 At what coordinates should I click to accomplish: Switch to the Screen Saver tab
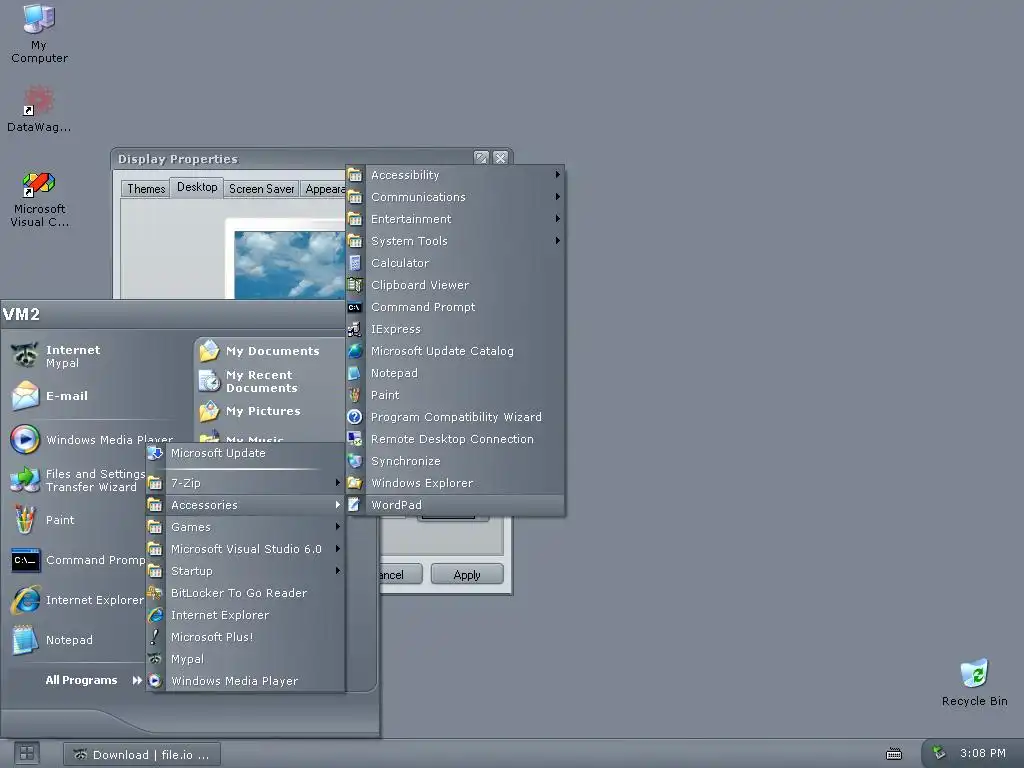tap(261, 189)
